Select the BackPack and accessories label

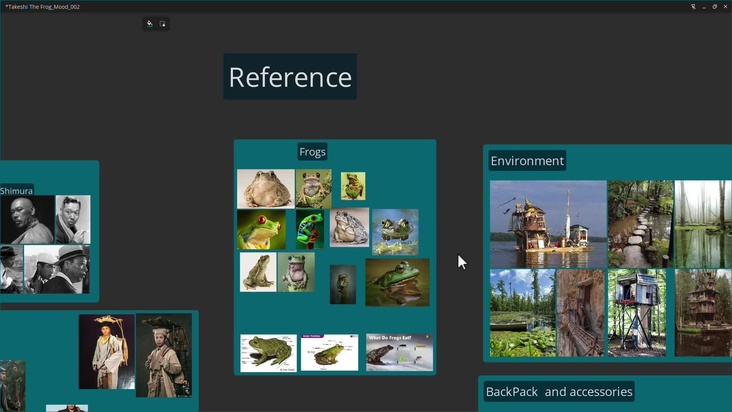(x=559, y=392)
